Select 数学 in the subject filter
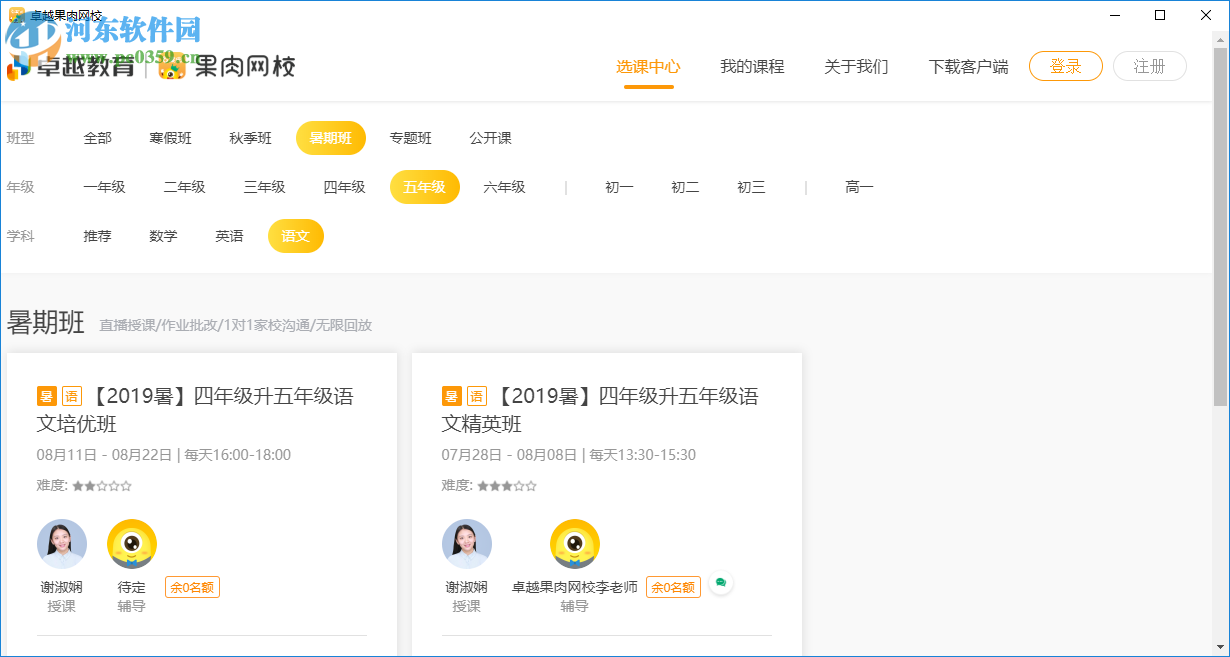 click(x=163, y=236)
